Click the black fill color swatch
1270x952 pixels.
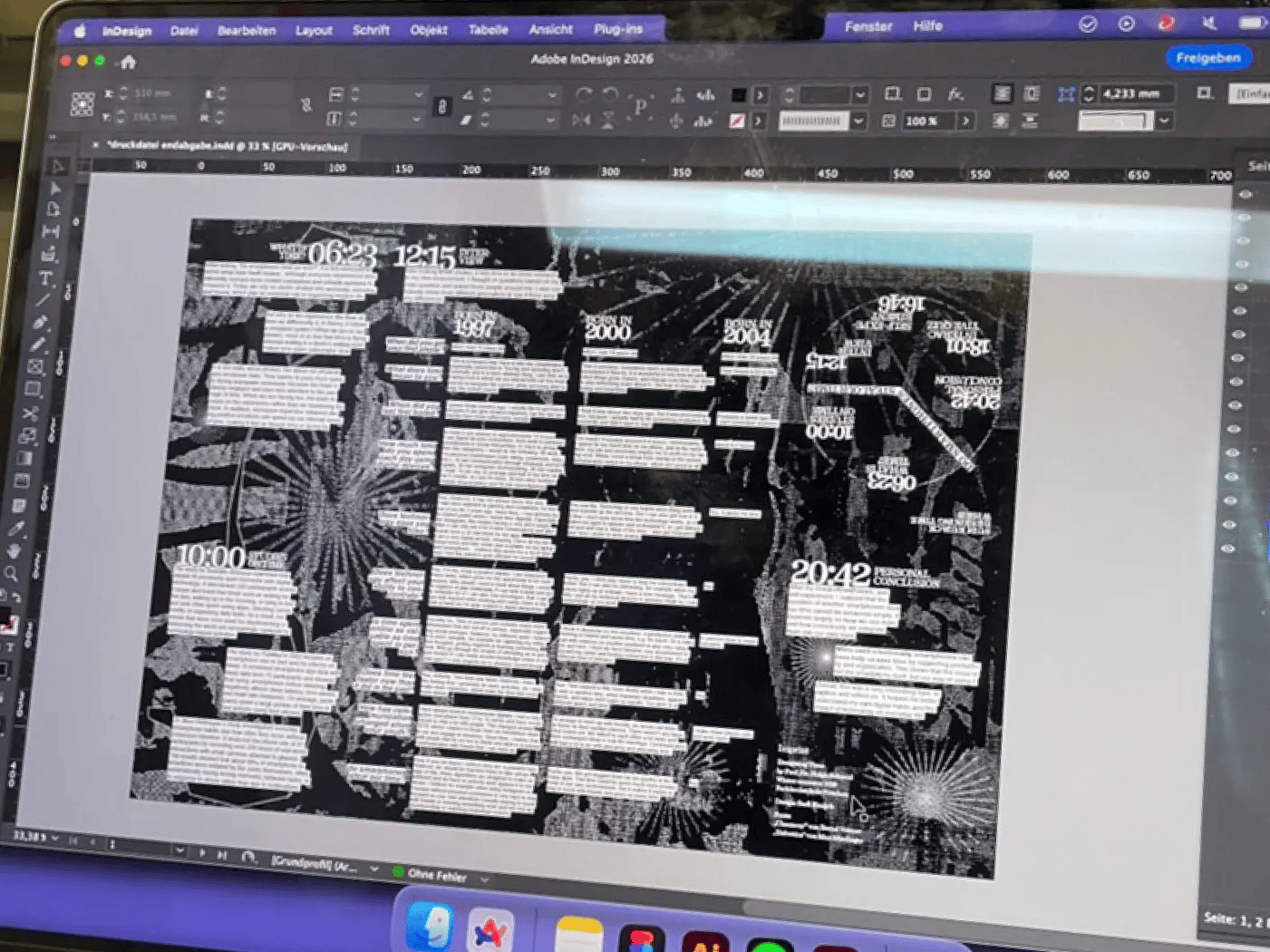coord(739,94)
